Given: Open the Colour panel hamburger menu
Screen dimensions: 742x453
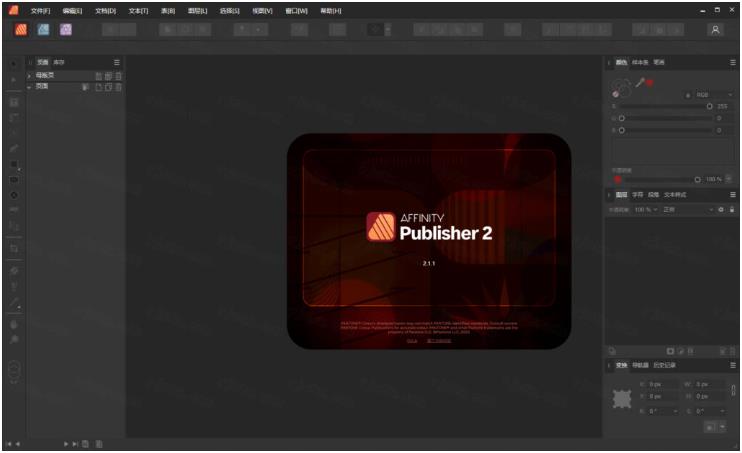Looking at the screenshot, I should 733,62.
